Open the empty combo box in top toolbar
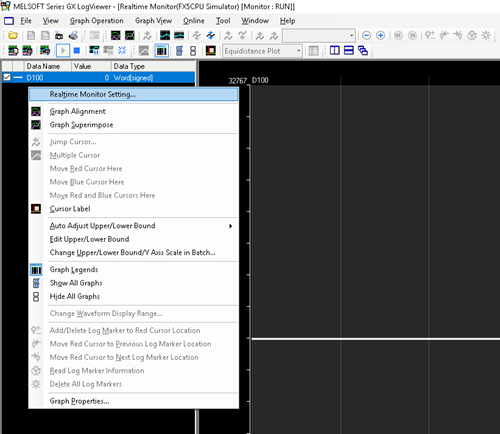The width and height of the screenshot is (500, 434). pos(319,35)
